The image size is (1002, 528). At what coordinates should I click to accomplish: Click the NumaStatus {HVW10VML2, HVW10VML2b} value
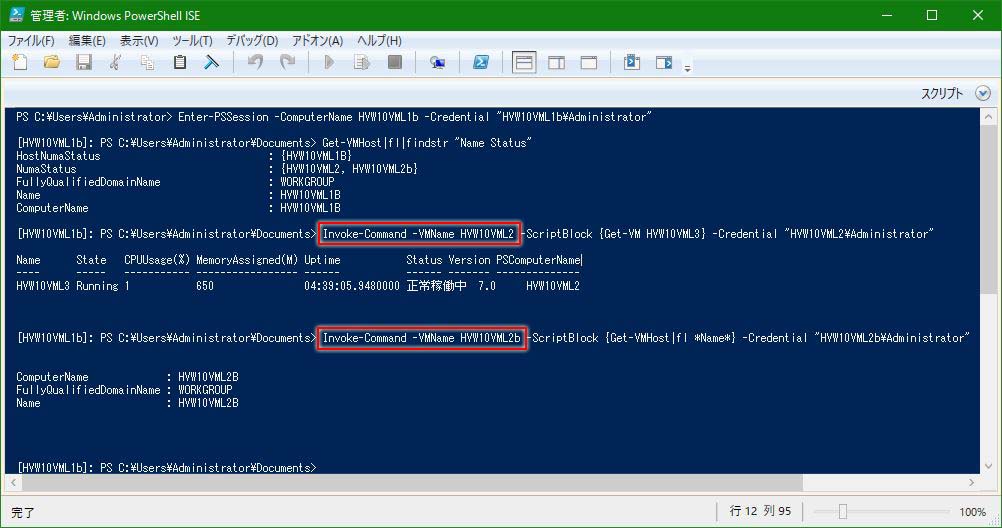[349, 169]
